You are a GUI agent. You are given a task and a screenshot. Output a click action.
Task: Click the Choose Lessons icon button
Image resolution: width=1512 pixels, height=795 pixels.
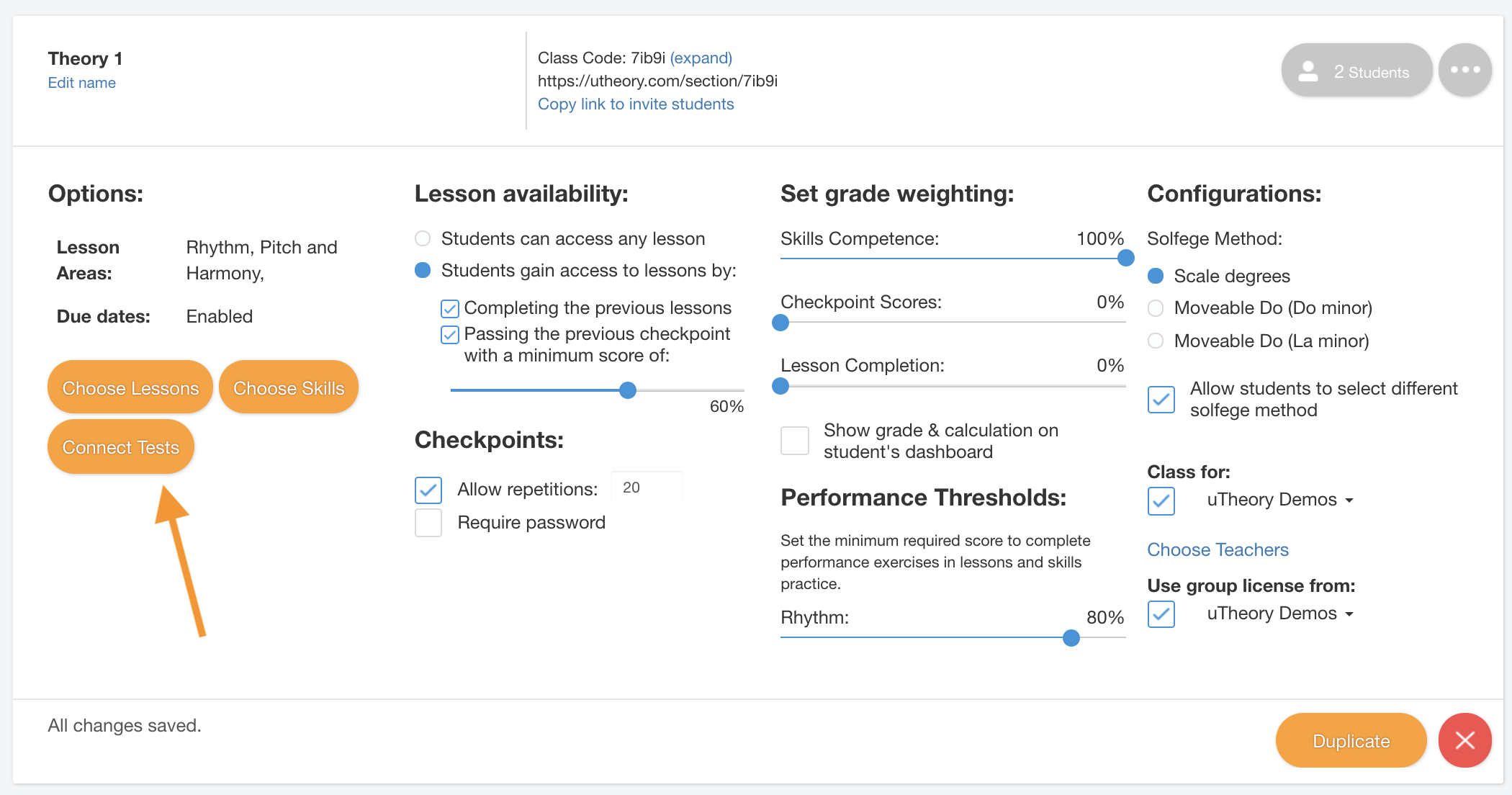pos(129,387)
